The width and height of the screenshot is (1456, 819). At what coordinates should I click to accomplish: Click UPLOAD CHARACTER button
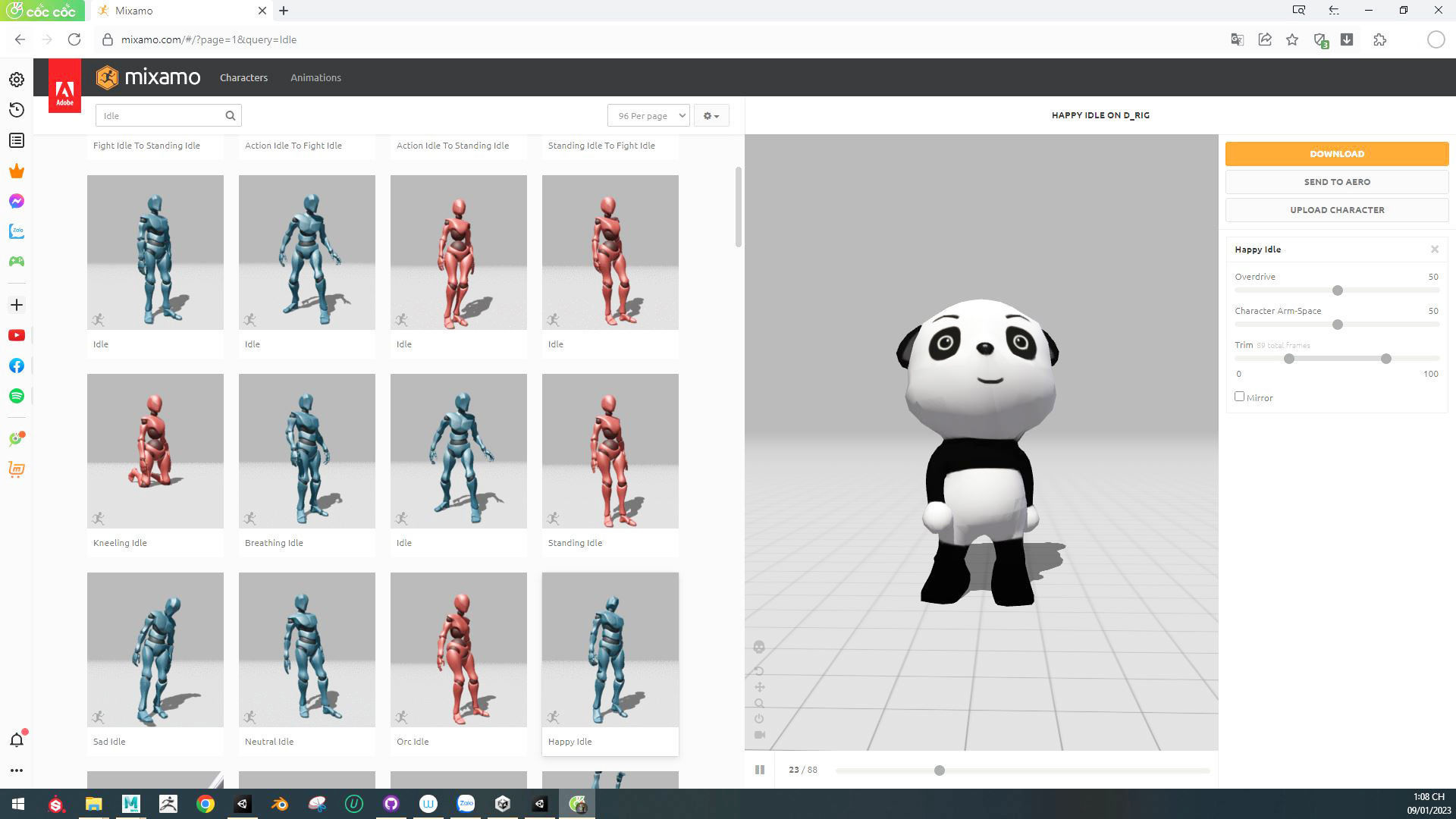[1337, 210]
